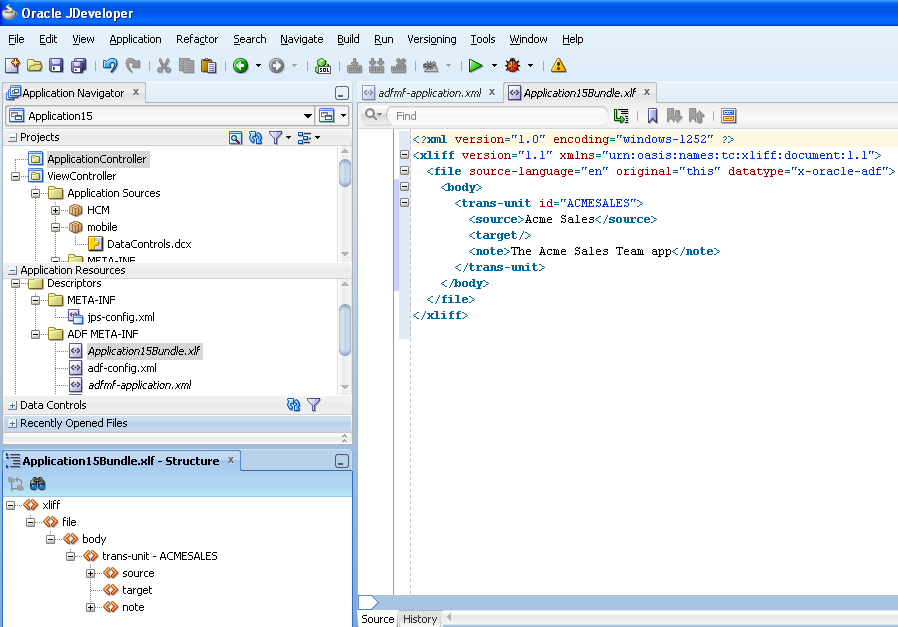Expand the Data Controls section
The width and height of the screenshot is (898, 627).
tap(13, 405)
